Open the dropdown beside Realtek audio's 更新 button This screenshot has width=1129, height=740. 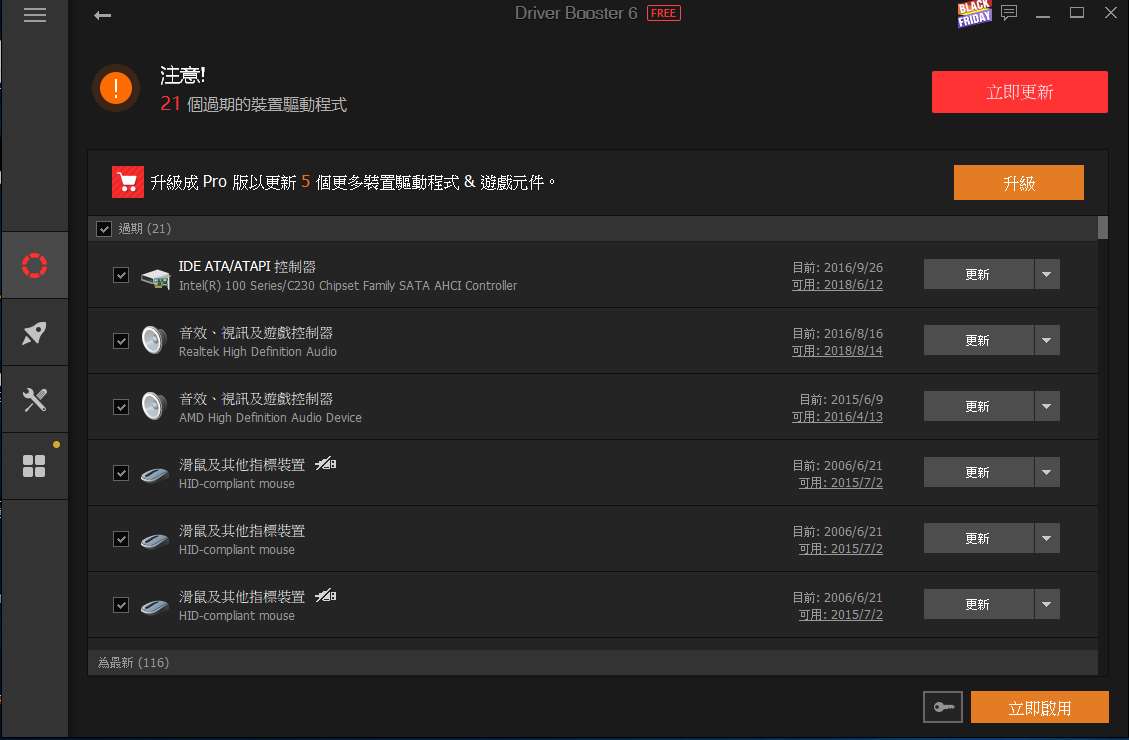(1047, 340)
